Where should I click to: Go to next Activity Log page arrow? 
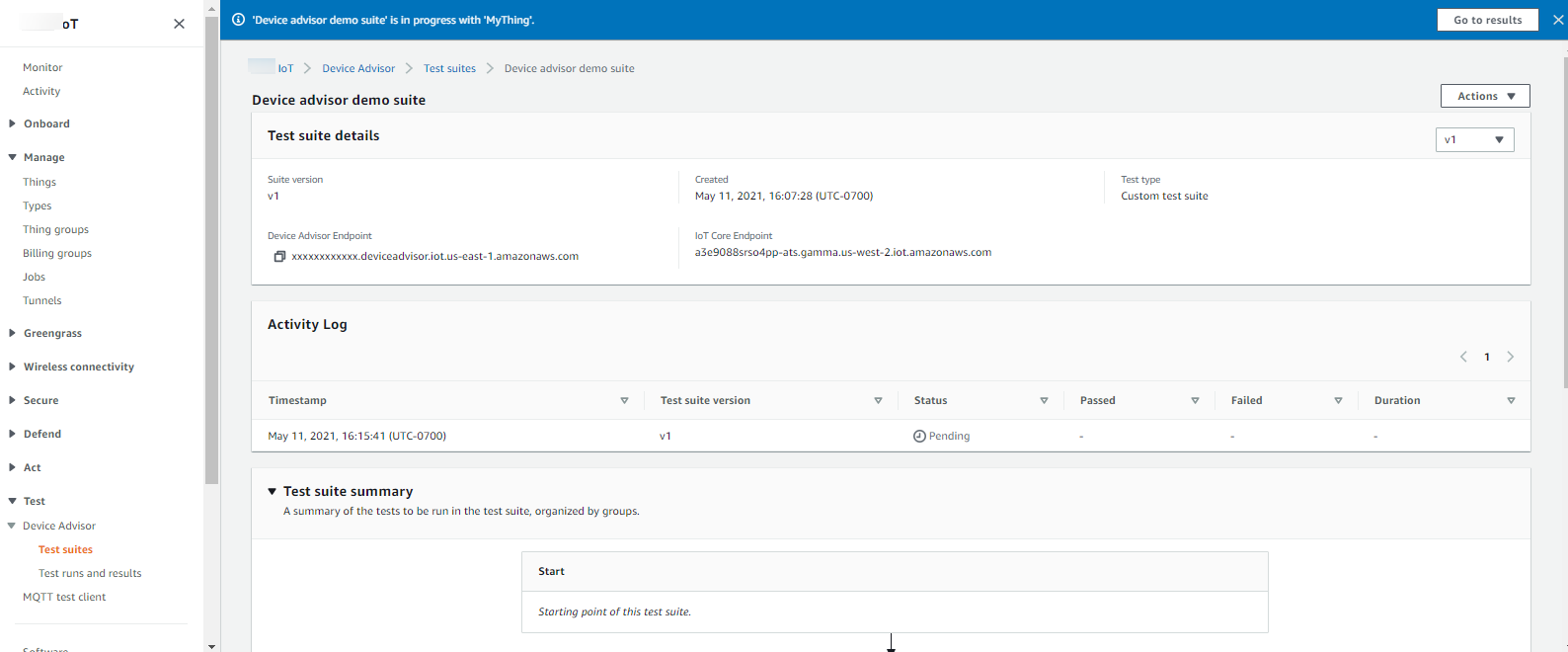(1510, 357)
